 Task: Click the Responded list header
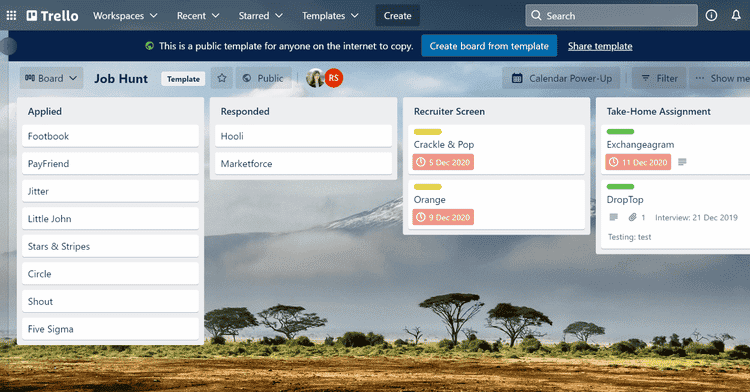pos(245,111)
